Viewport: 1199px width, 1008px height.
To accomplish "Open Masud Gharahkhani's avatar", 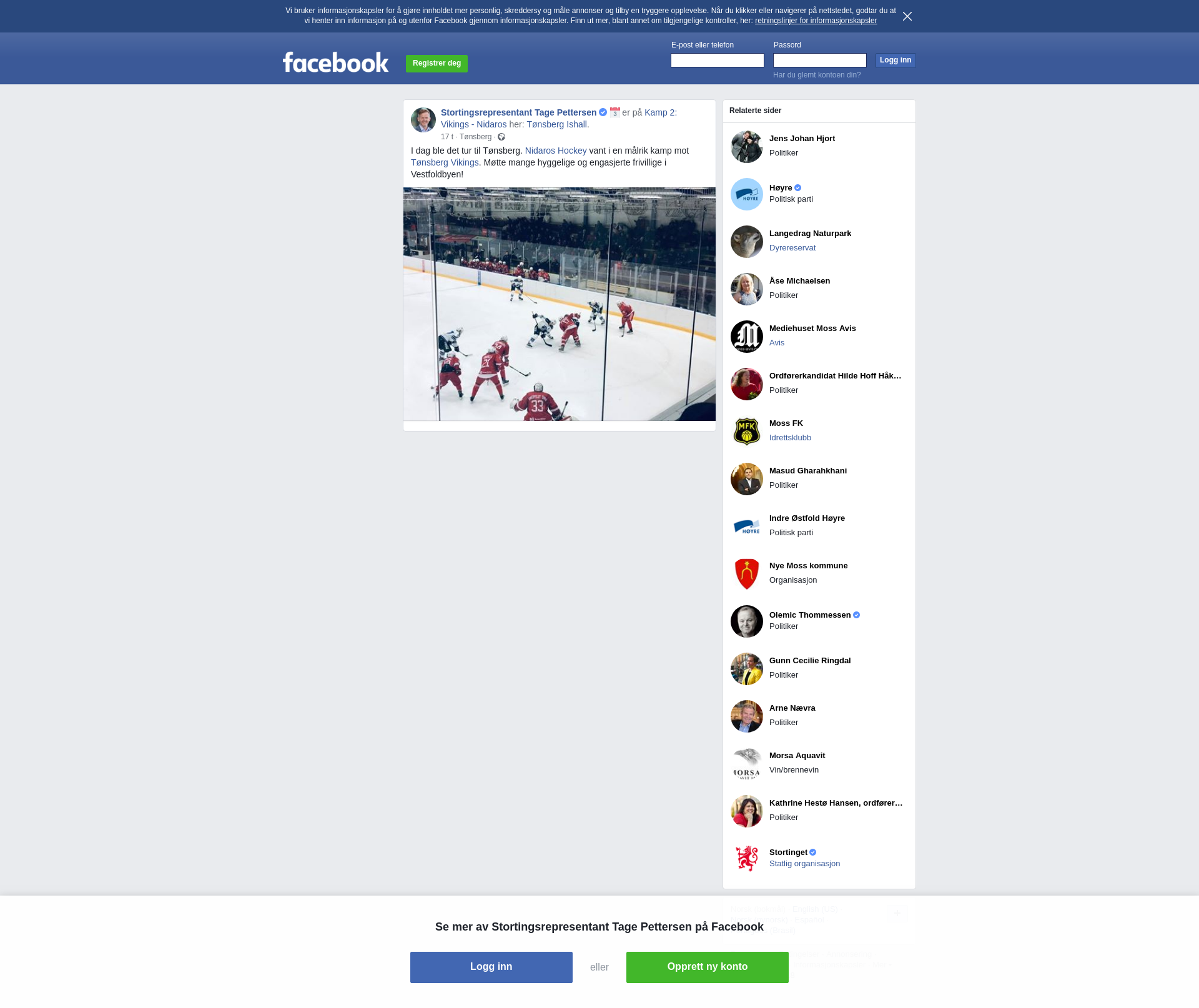I will pyautogui.click(x=747, y=479).
